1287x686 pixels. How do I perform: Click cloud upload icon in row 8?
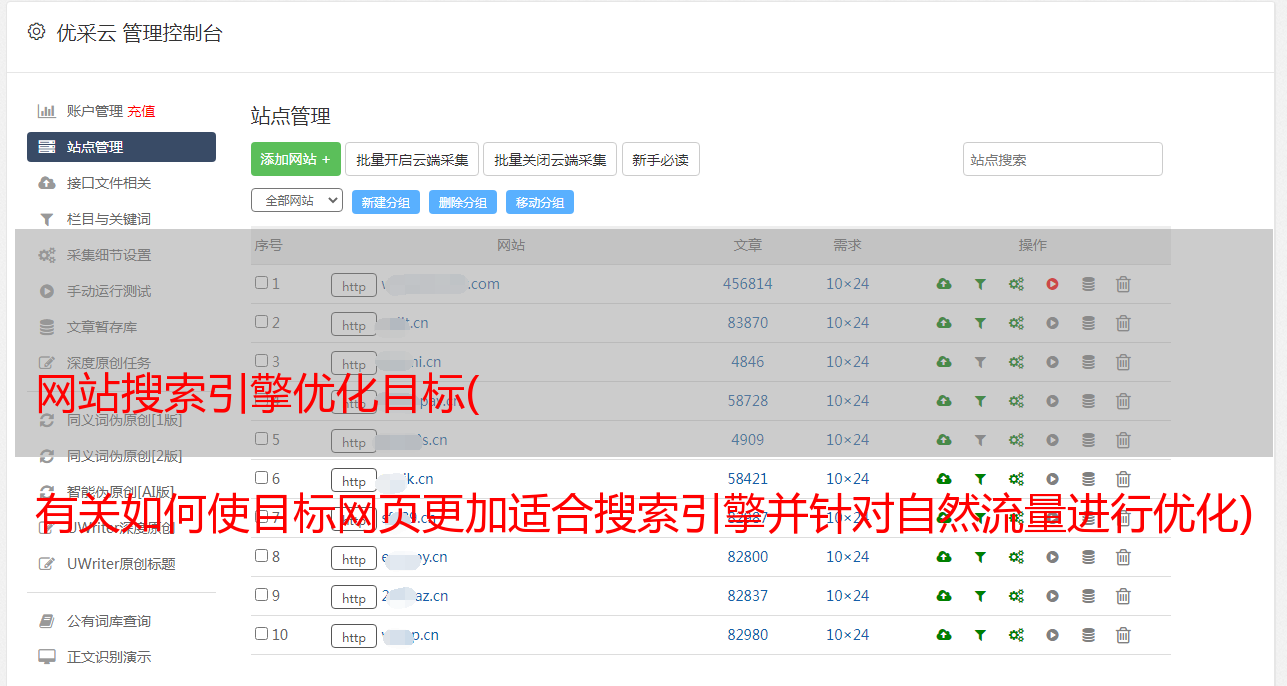click(x=944, y=557)
